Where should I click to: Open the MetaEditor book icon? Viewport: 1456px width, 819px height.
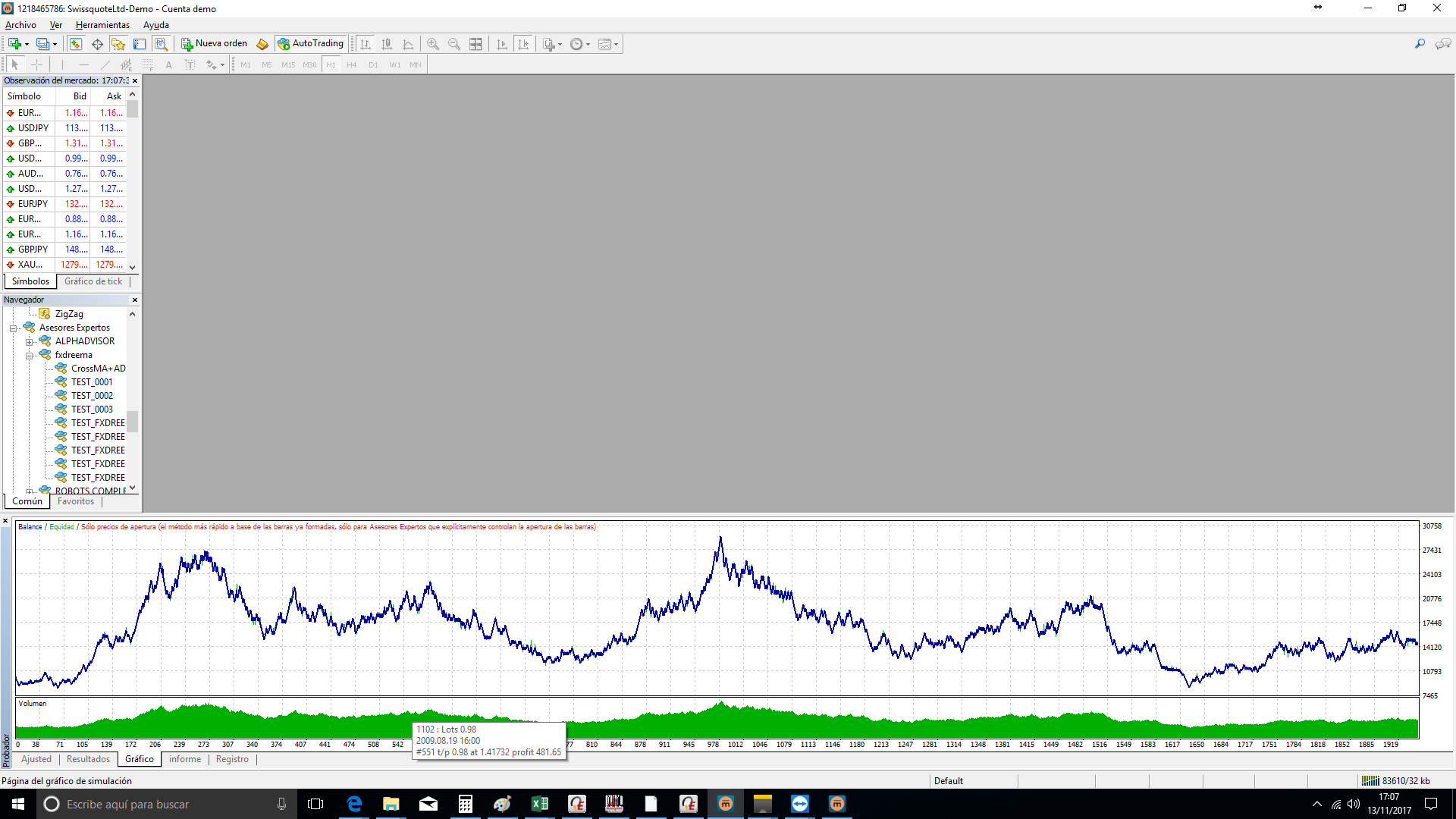click(262, 44)
